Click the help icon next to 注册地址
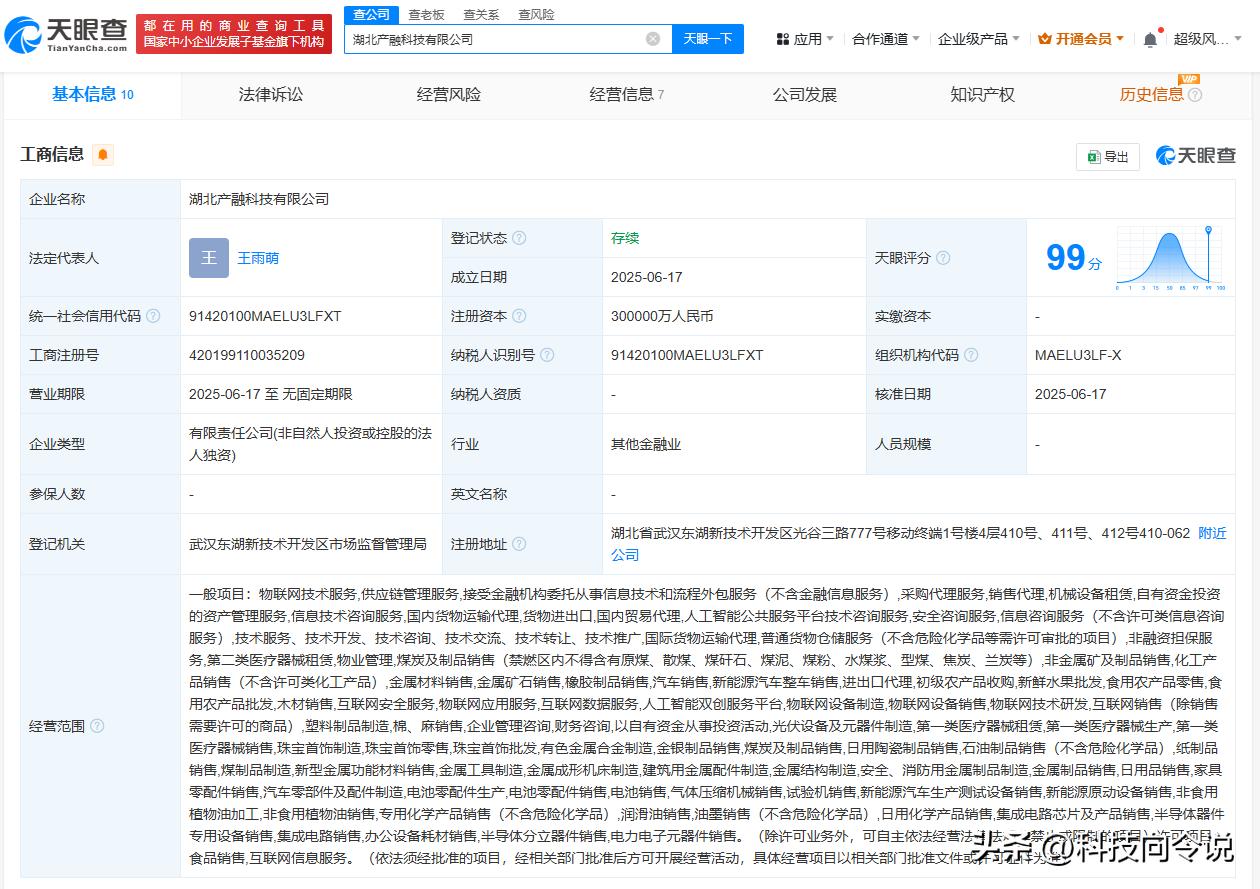The height and width of the screenshot is (889, 1260). point(519,544)
